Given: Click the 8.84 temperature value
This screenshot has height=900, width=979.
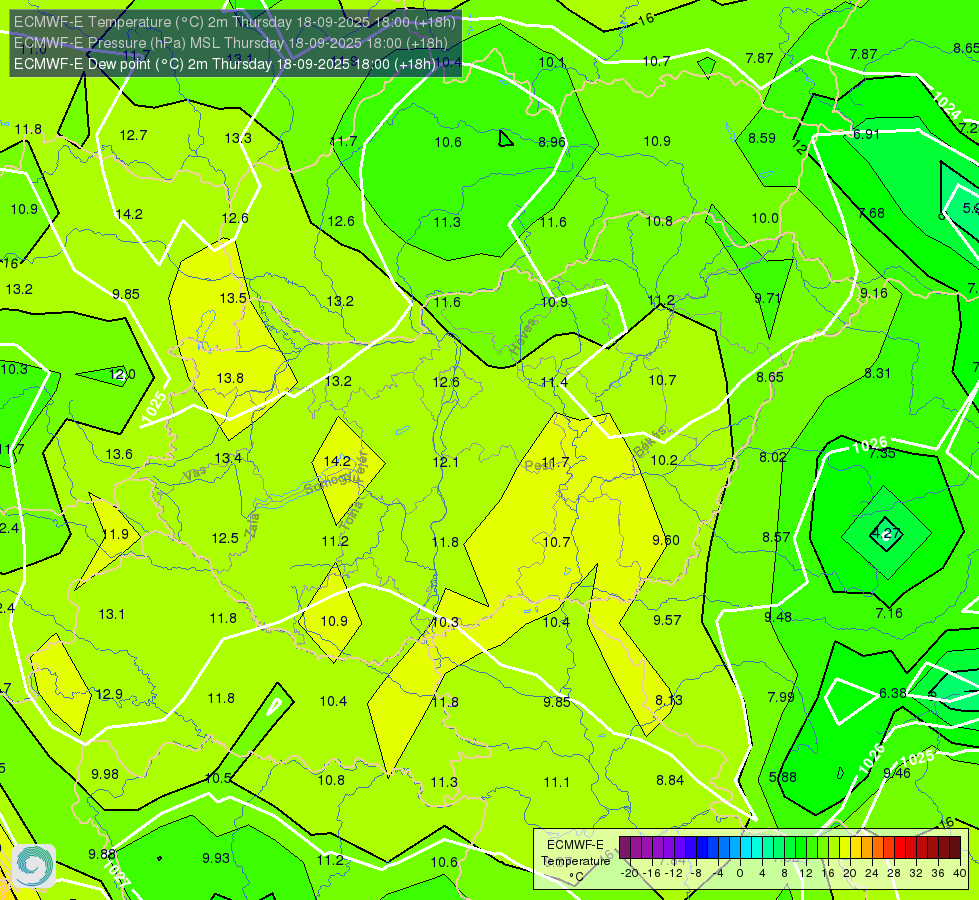Looking at the screenshot, I should click(x=670, y=780).
